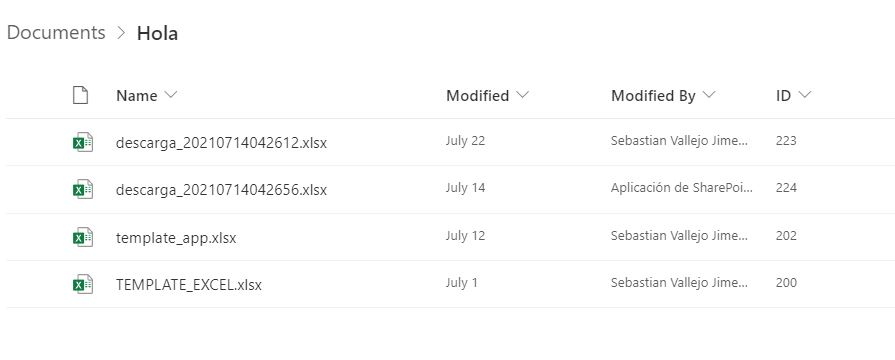Expand the Name column dropdown arrow
Image resolution: width=895 pixels, height=360 pixels.
coord(170,95)
